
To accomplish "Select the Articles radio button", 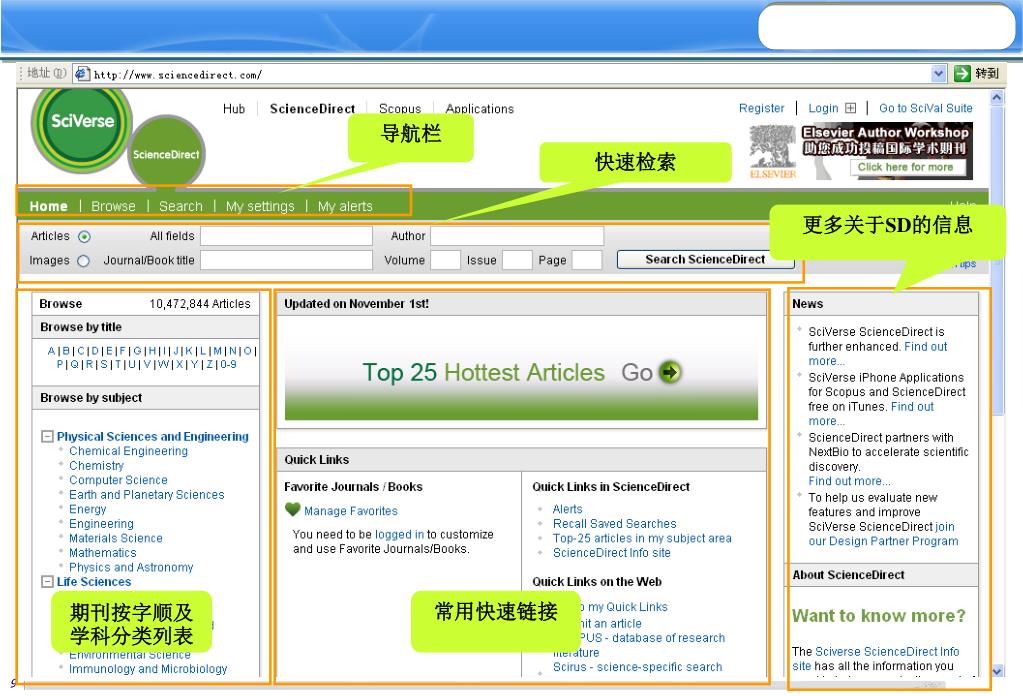I will 84,237.
